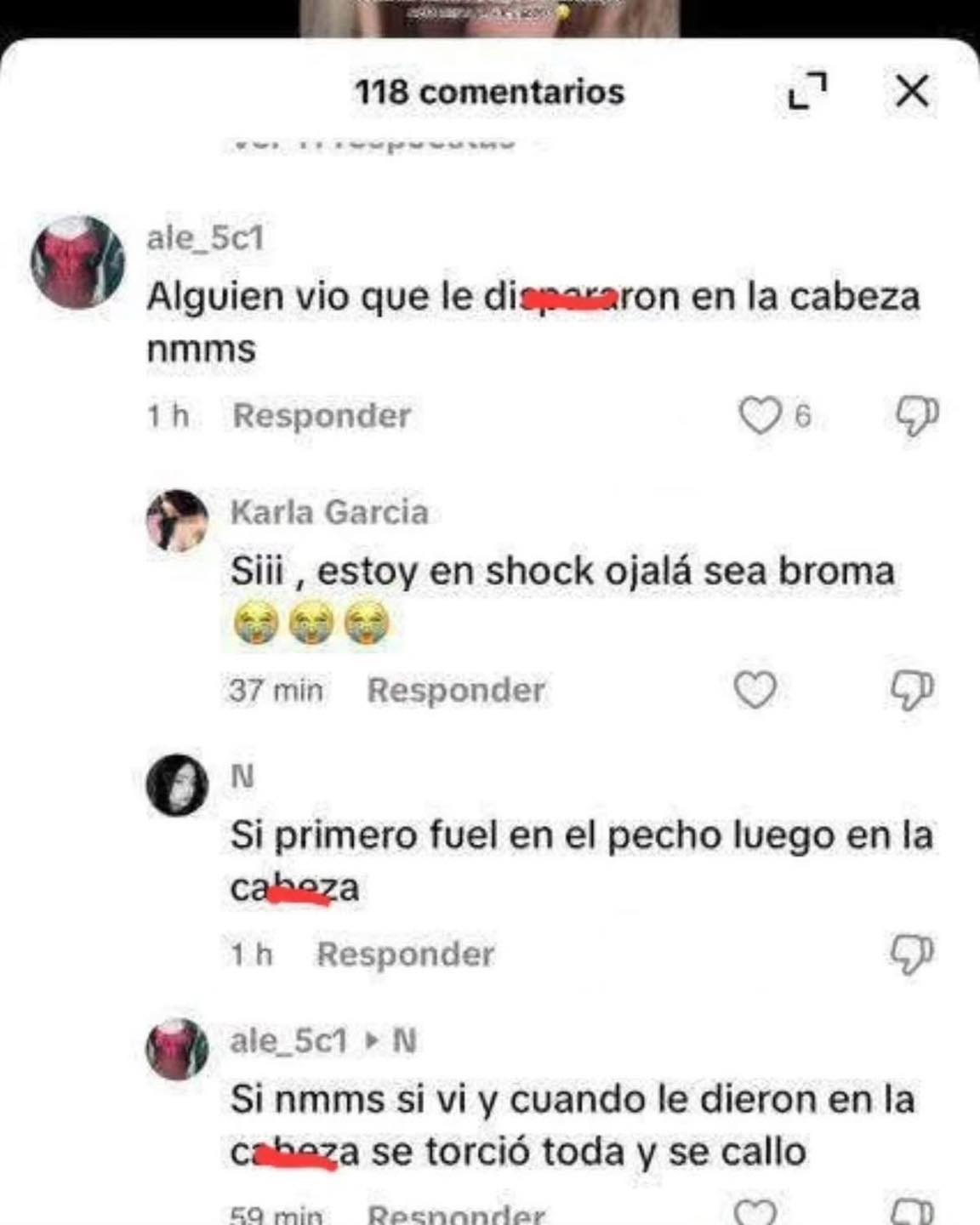Dislike N's reply about pecho
Screen dimensions: 980x1225
click(912, 954)
